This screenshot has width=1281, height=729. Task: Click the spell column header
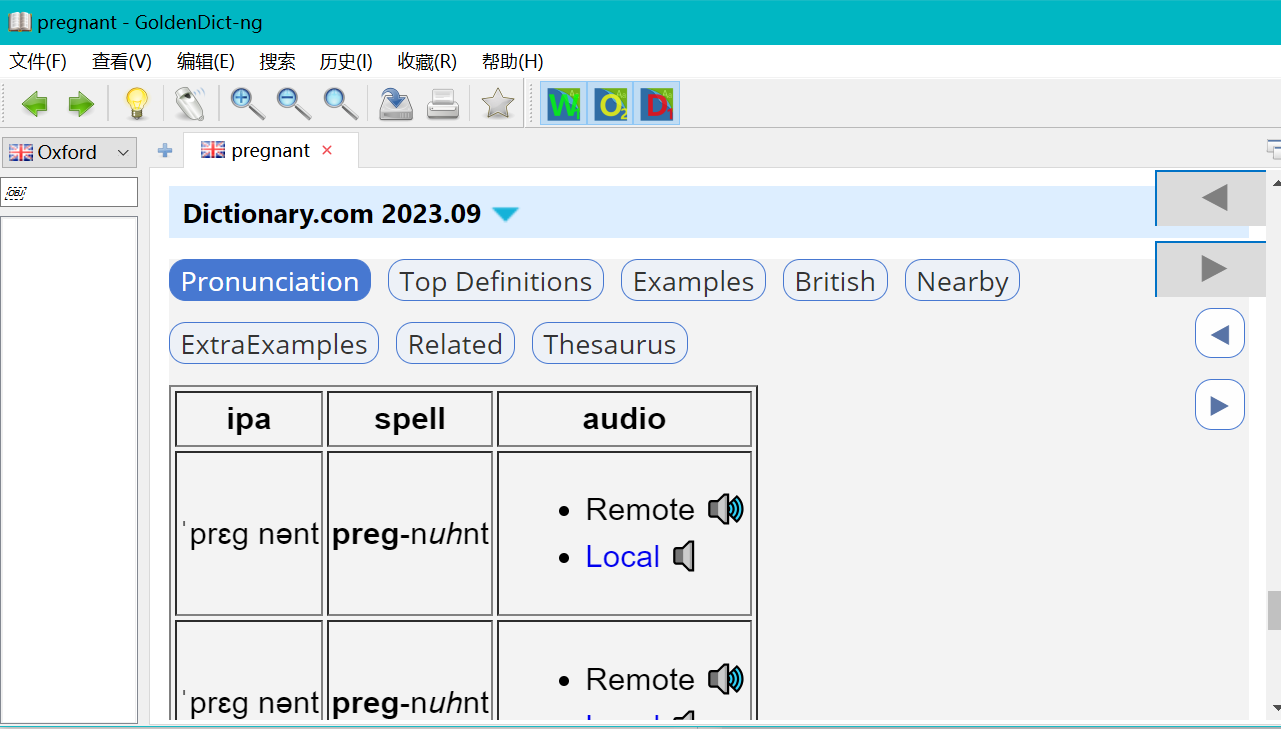[410, 419]
